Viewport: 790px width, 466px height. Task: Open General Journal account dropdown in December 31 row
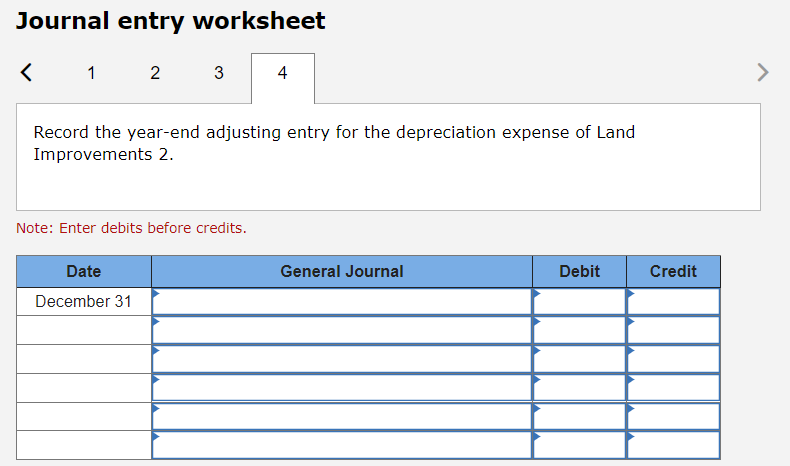342,301
